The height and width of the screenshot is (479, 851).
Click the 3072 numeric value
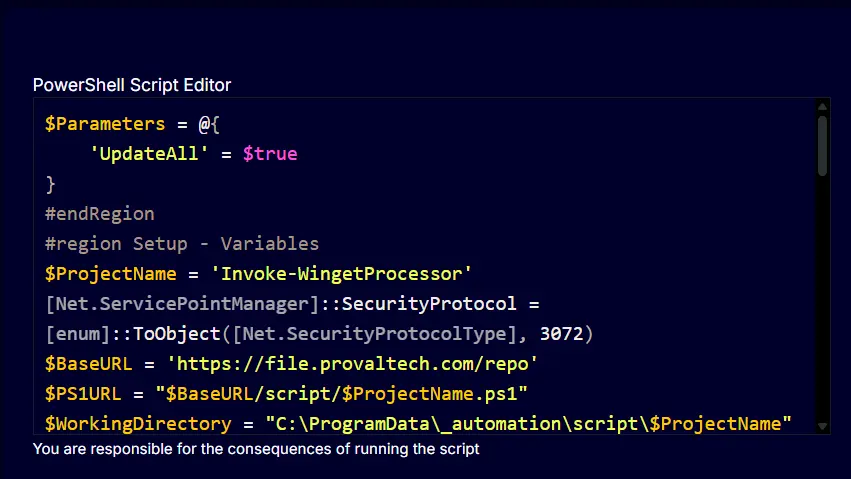(561, 334)
